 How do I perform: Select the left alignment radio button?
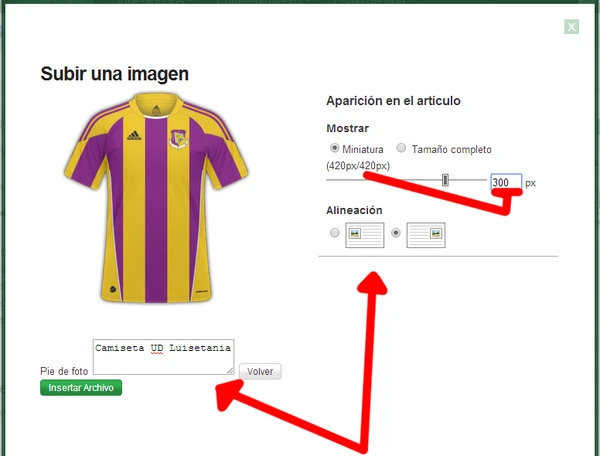[334, 233]
